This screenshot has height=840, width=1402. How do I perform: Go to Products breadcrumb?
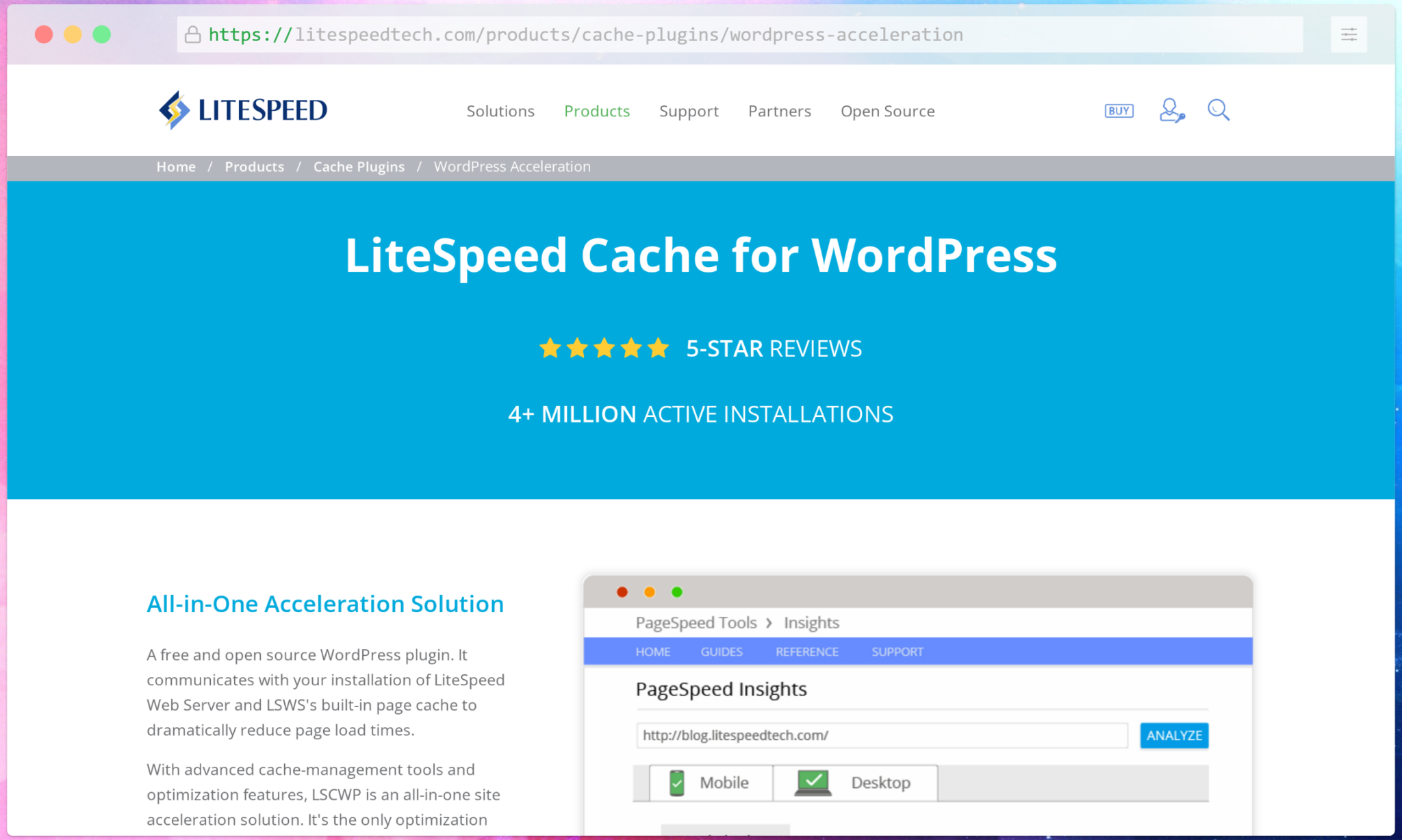click(x=254, y=166)
